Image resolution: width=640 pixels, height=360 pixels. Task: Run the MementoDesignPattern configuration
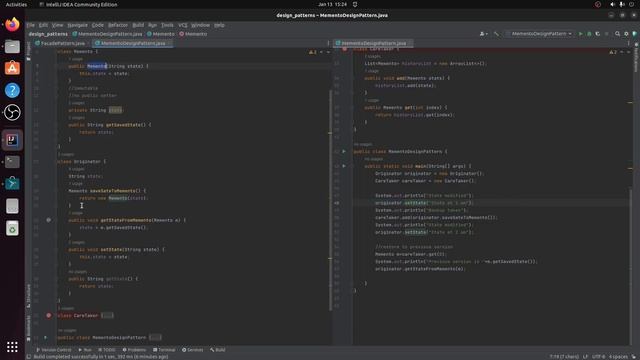click(x=580, y=34)
